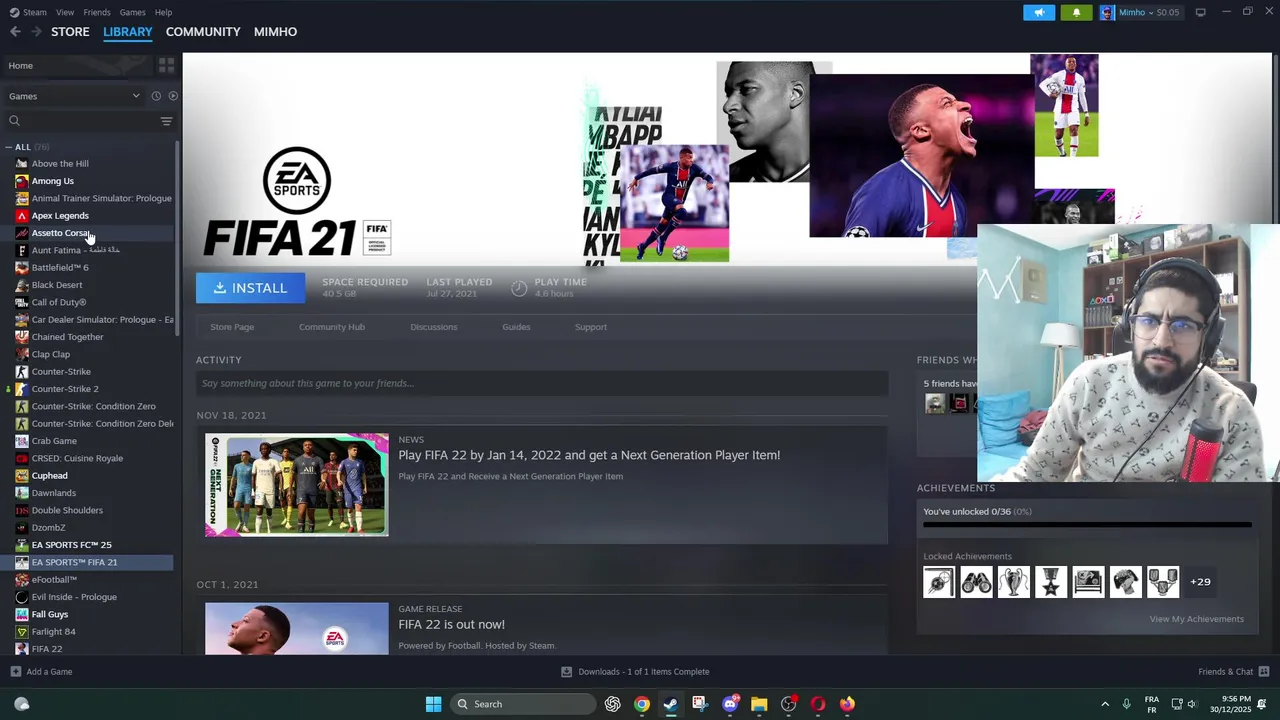Collapse the ALL games category
Image resolution: width=1280 pixels, height=720 pixels.
point(9,147)
